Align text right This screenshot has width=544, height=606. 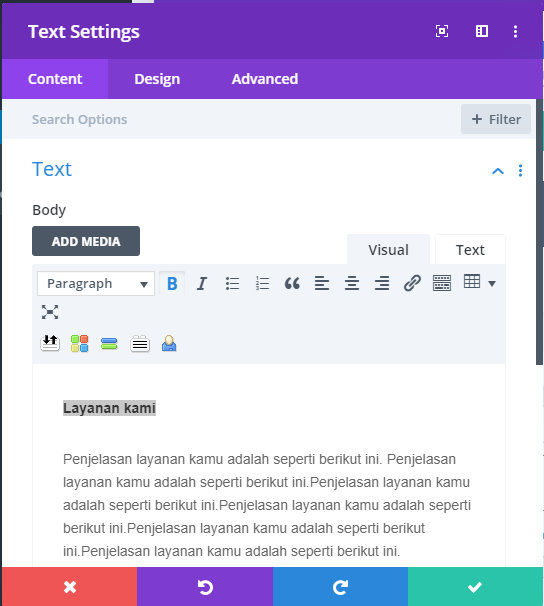pyautogui.click(x=382, y=283)
